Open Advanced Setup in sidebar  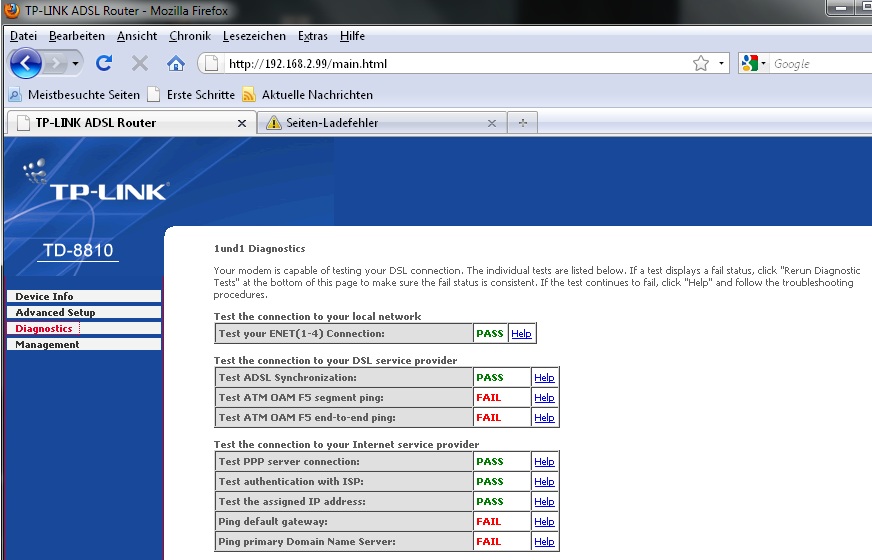[x=84, y=313]
